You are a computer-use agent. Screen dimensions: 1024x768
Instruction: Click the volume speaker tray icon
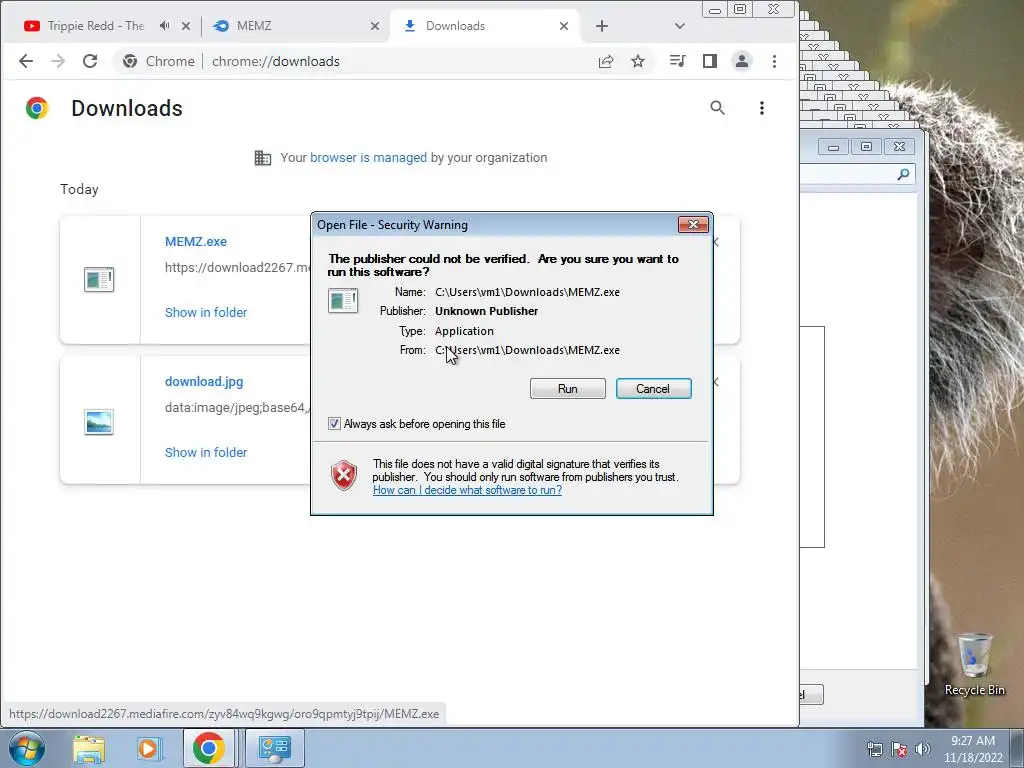922,749
